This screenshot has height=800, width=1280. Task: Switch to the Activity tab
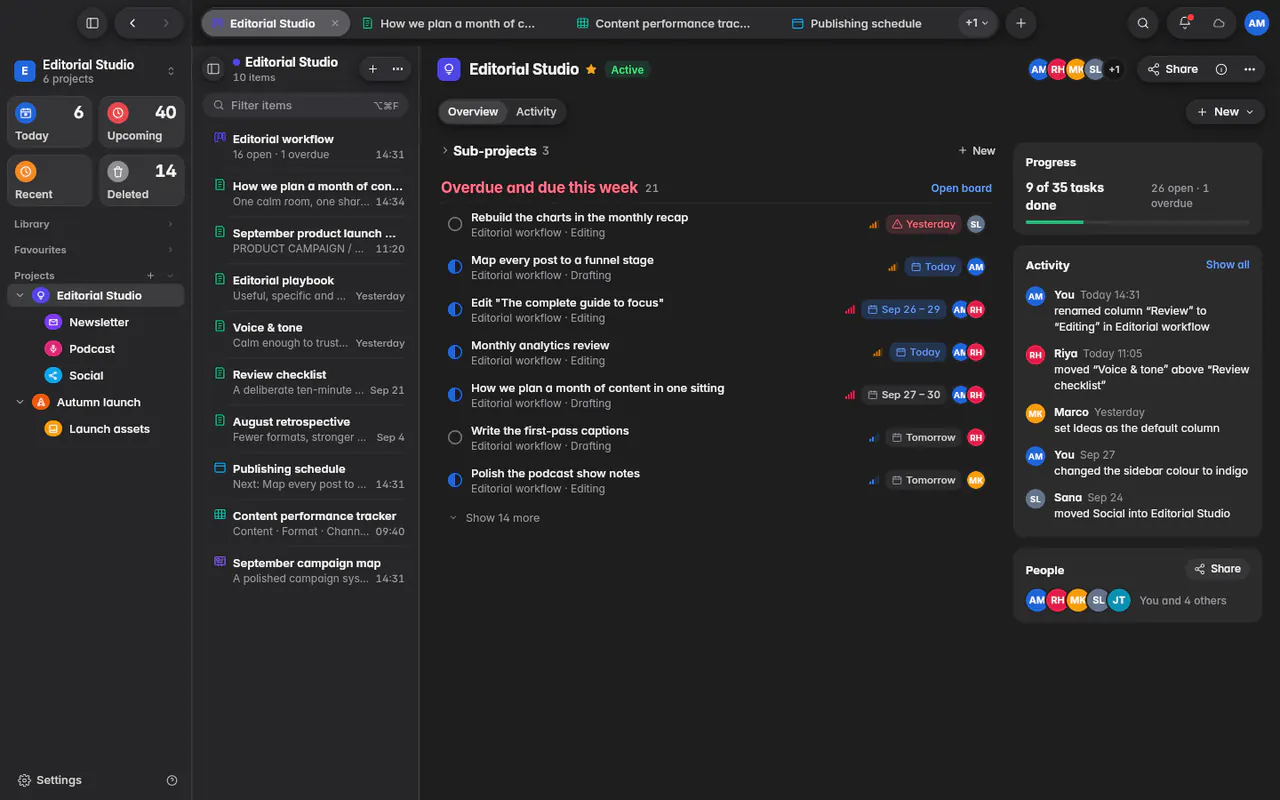[536, 112]
